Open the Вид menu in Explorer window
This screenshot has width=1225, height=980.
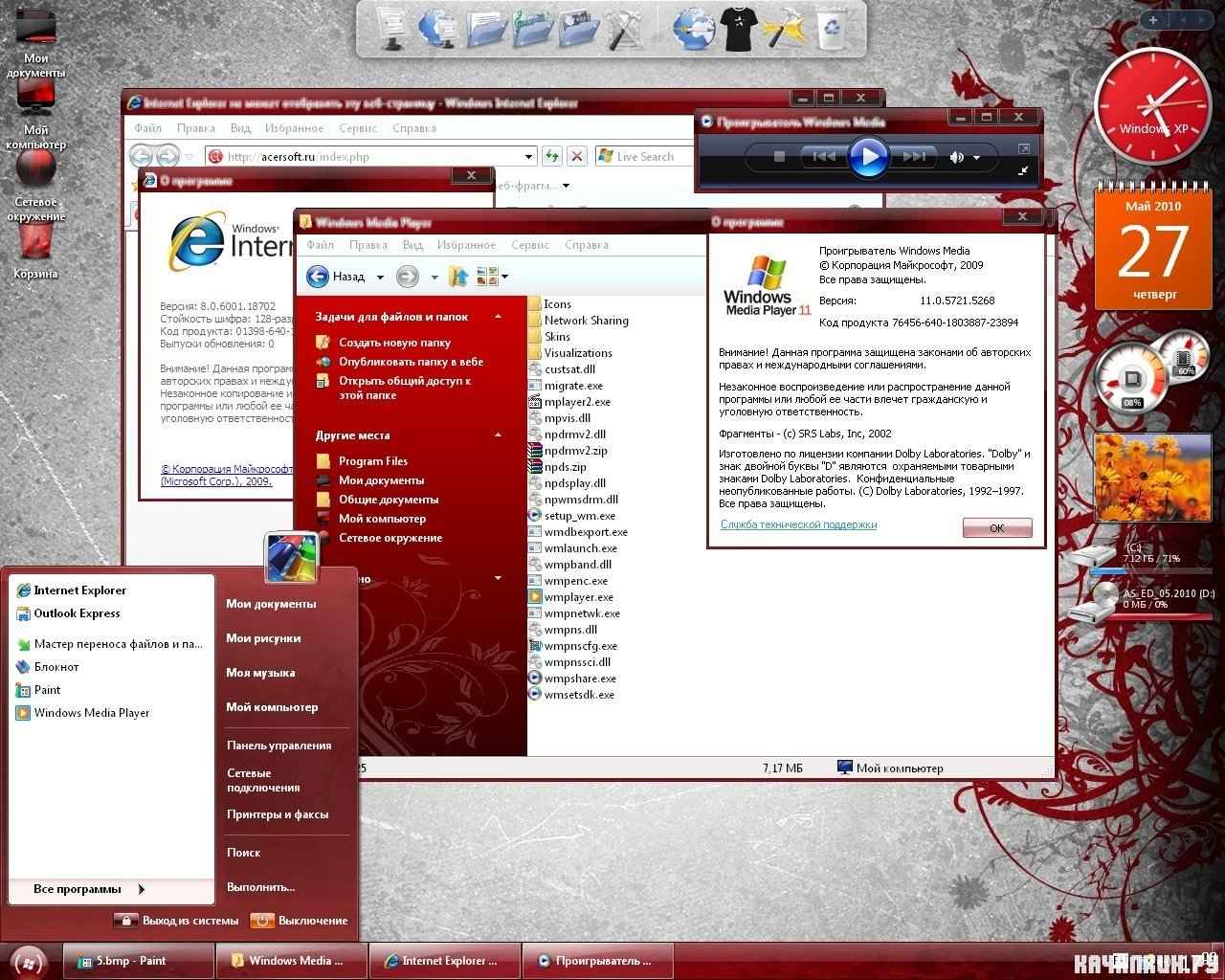coord(412,245)
